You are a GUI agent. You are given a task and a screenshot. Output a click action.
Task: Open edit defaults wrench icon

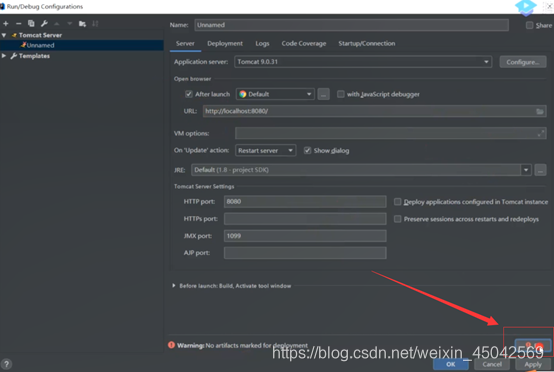point(44,24)
